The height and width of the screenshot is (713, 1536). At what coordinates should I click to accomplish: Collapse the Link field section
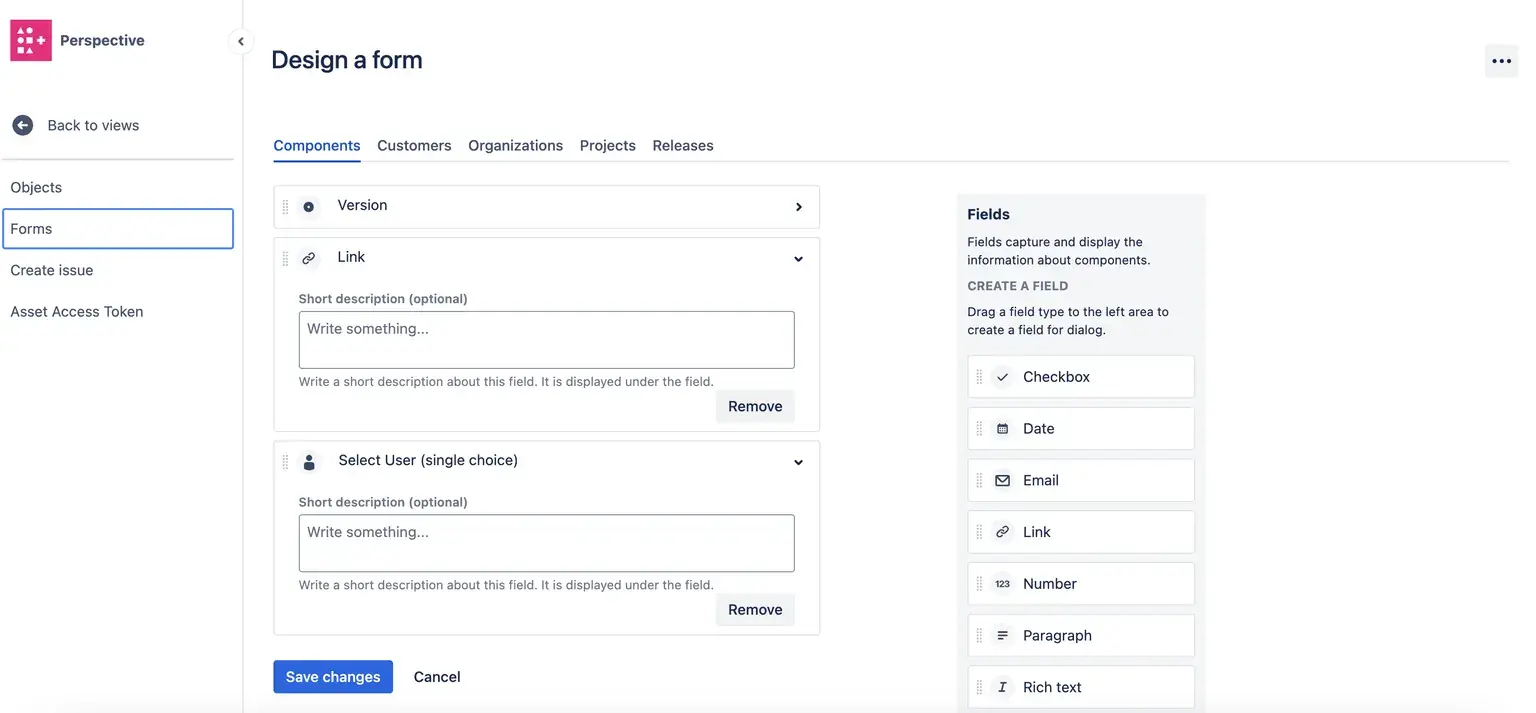(x=798, y=259)
